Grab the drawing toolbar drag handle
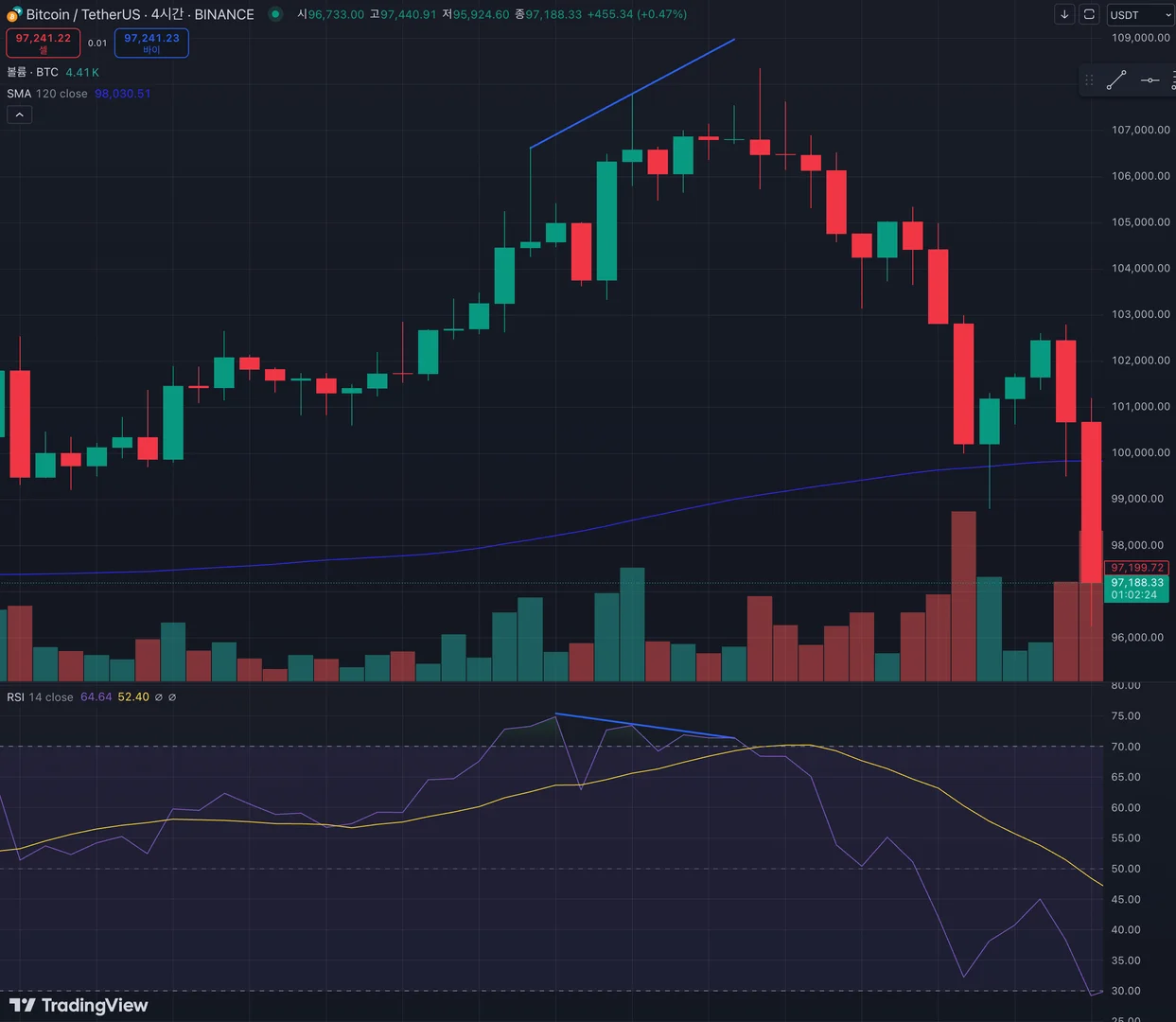1176x1022 pixels. pos(1089,80)
